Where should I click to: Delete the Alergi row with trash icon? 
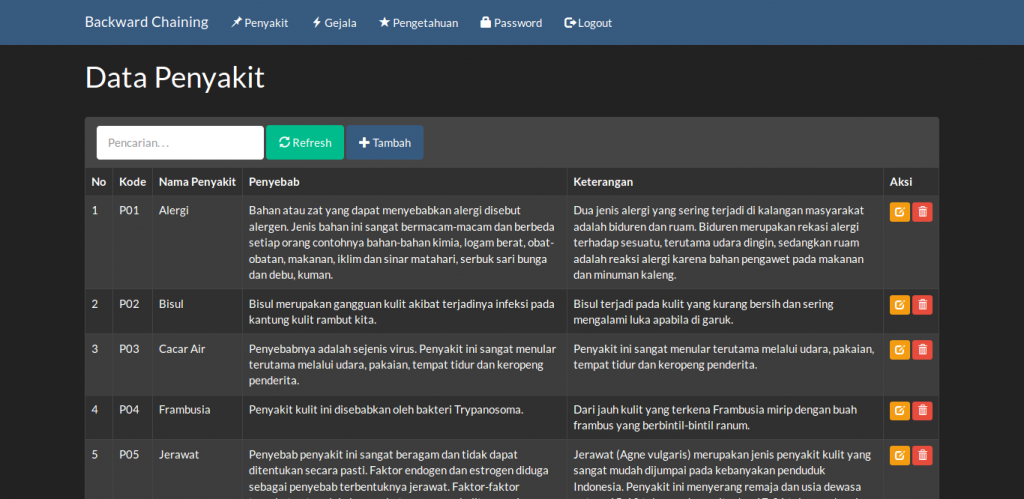coord(922,212)
